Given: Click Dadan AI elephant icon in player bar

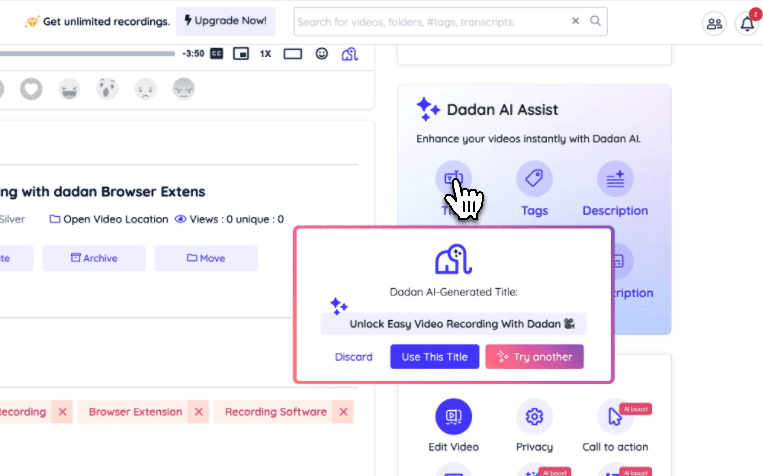Looking at the screenshot, I should point(349,54).
